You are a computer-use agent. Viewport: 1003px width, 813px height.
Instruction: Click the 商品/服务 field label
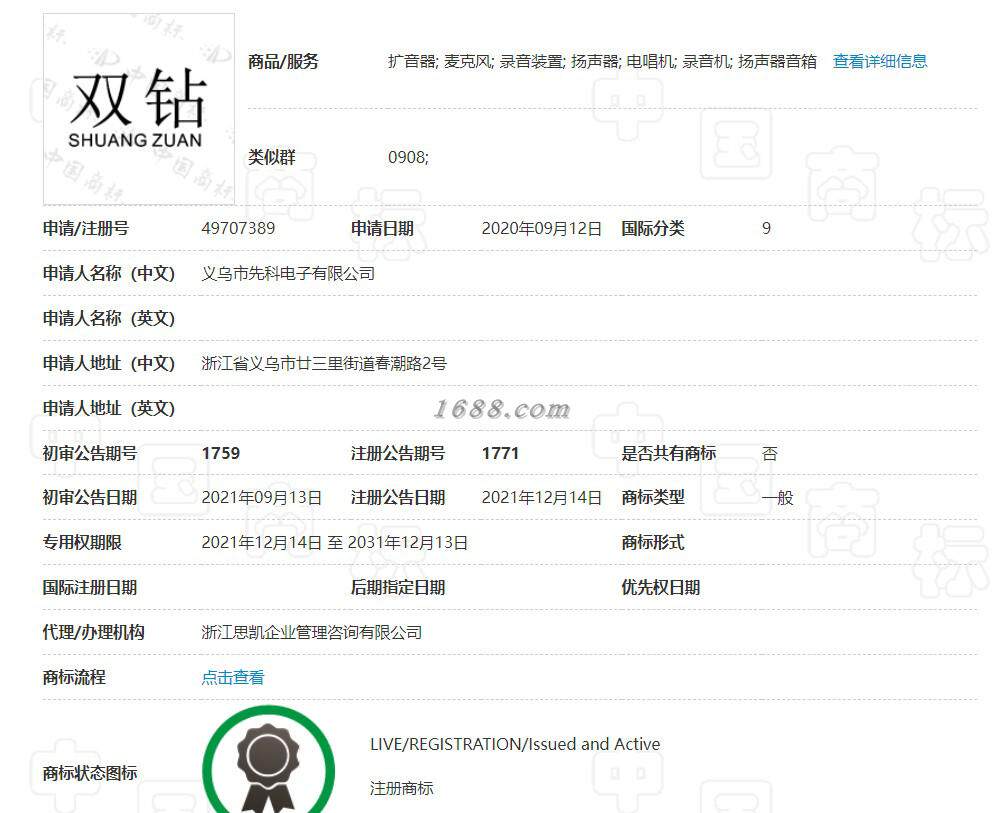click(283, 61)
